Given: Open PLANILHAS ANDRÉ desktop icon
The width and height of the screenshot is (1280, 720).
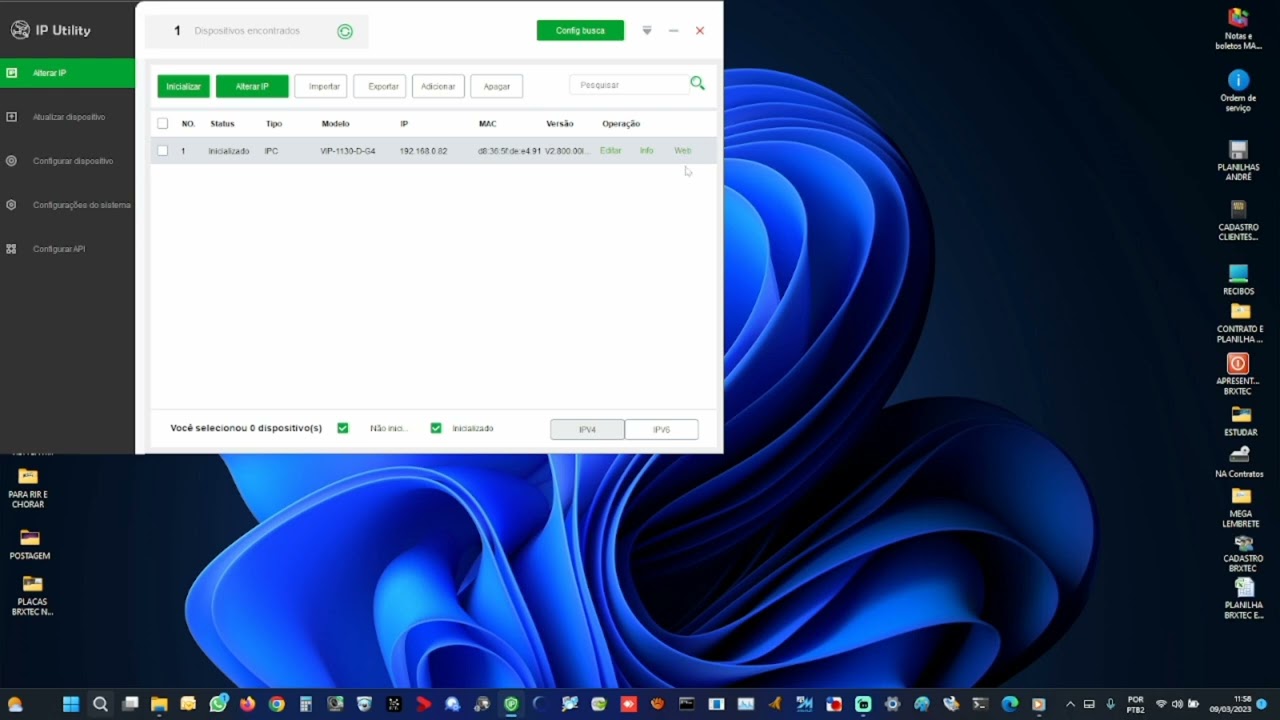Looking at the screenshot, I should pyautogui.click(x=1238, y=161).
